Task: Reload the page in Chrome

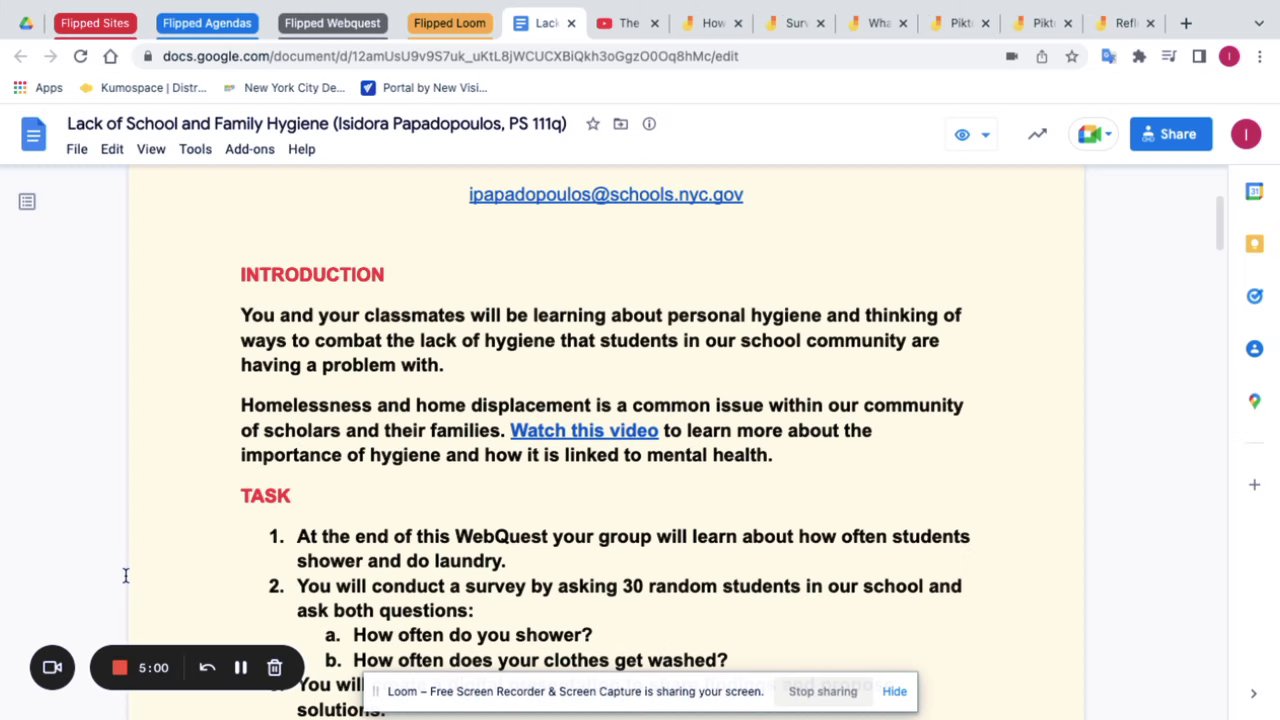Action: coord(80,57)
